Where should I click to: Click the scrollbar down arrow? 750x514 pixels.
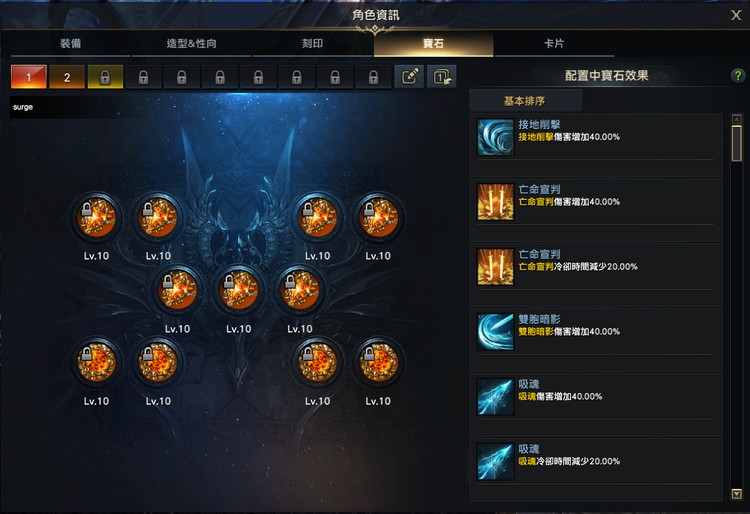[x=737, y=494]
